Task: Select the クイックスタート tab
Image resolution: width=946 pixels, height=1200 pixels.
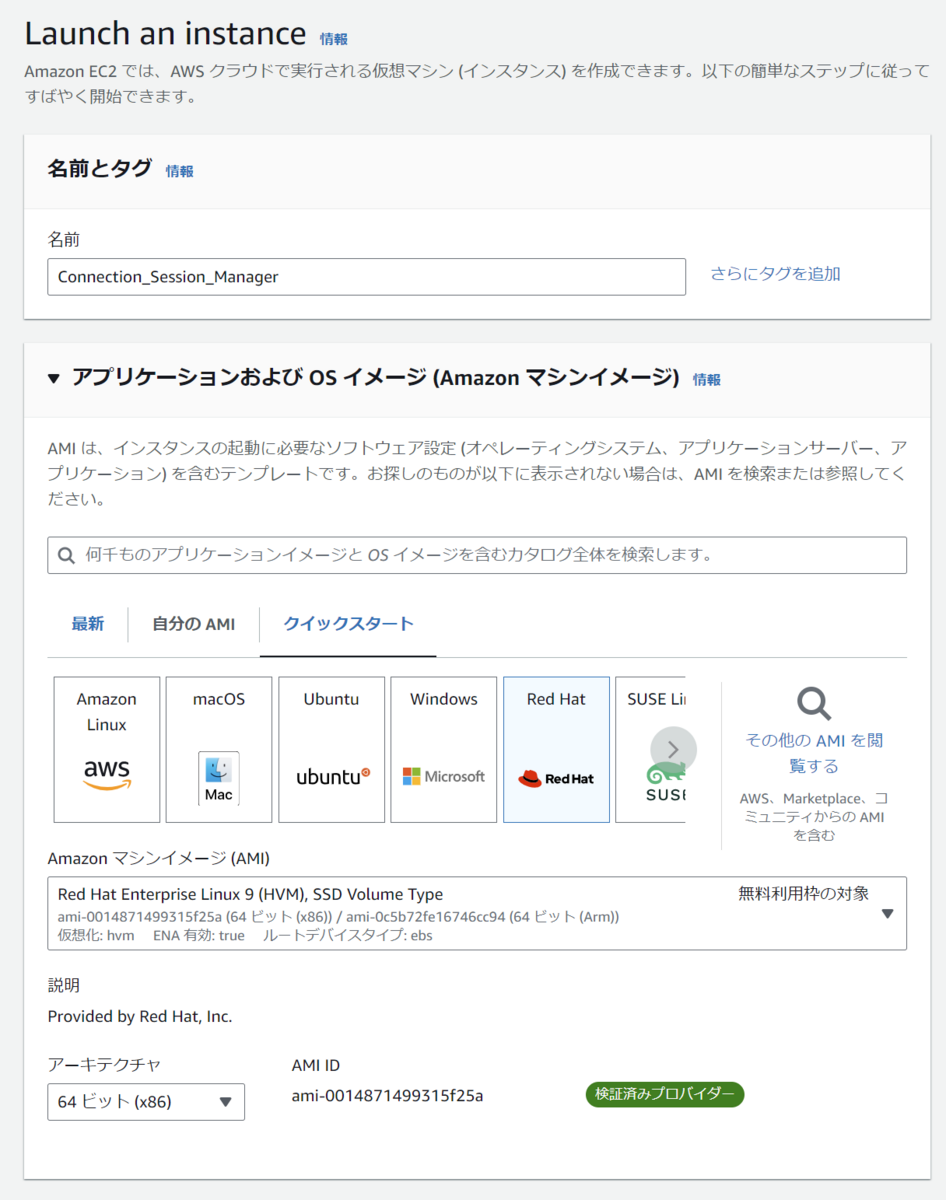Action: click(x=348, y=624)
